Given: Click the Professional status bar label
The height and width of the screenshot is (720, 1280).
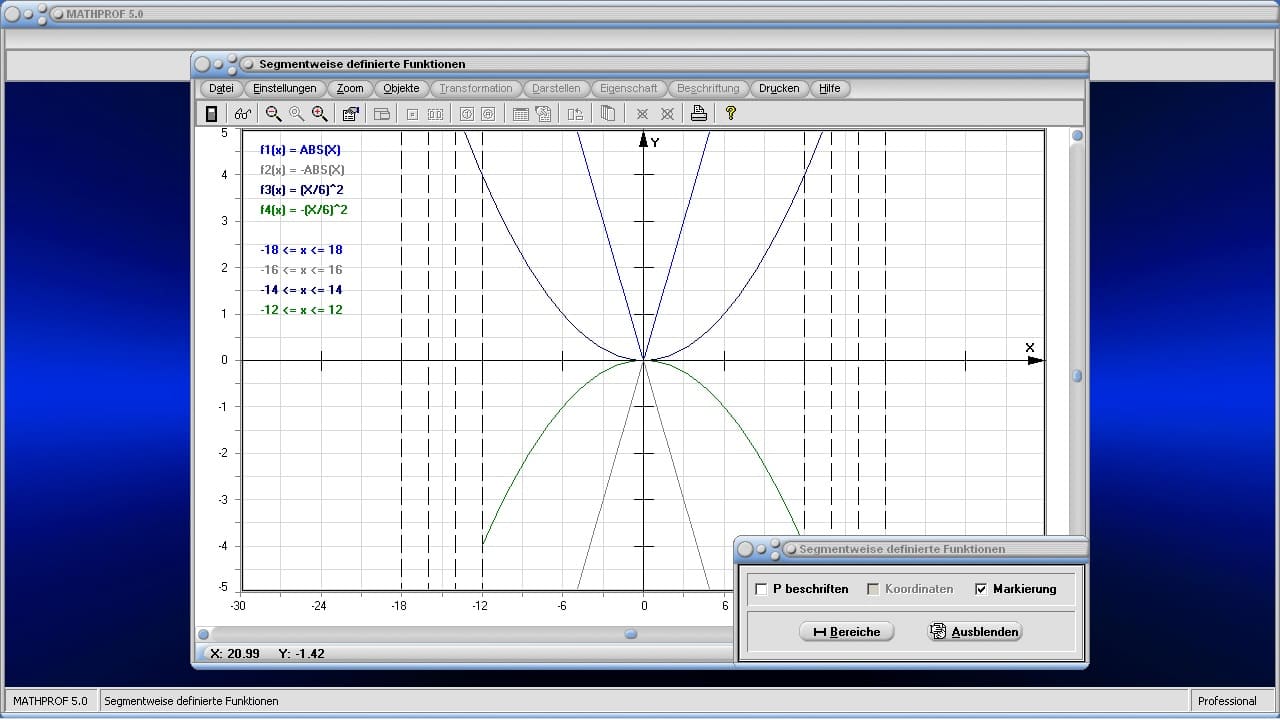Looking at the screenshot, I should (1227, 701).
